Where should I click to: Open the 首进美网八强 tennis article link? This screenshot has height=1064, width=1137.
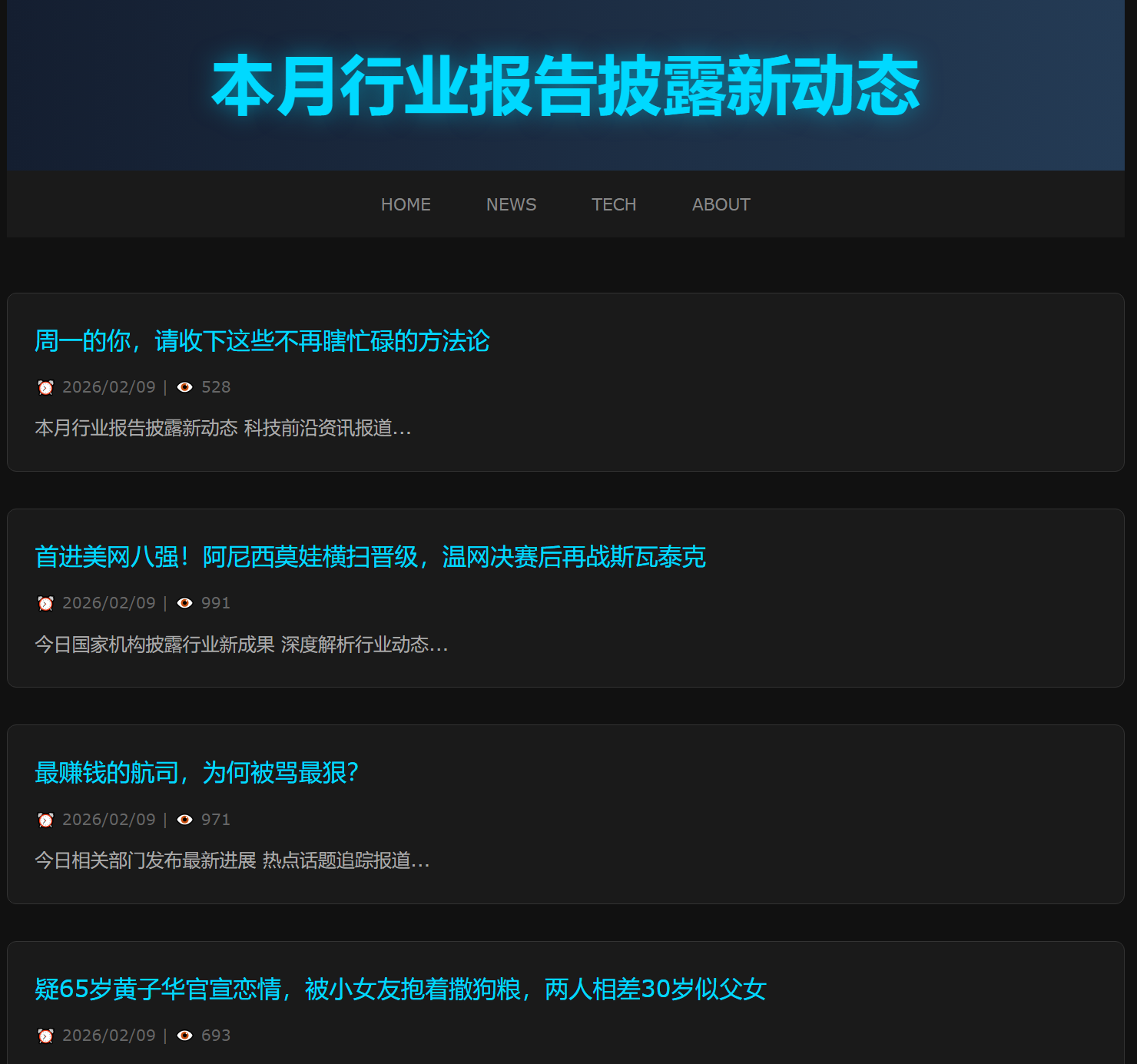(370, 557)
